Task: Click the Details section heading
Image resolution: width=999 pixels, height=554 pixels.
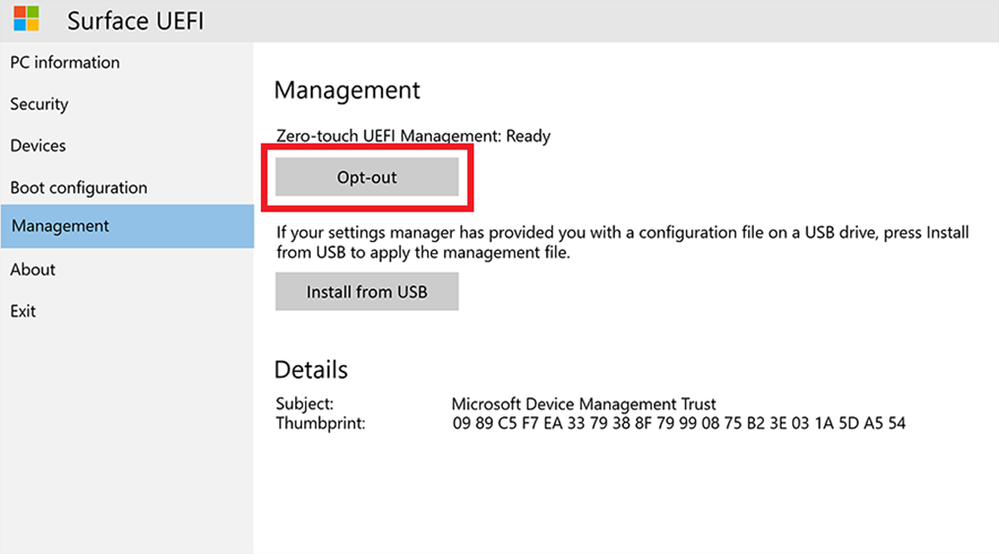Action: click(x=311, y=370)
